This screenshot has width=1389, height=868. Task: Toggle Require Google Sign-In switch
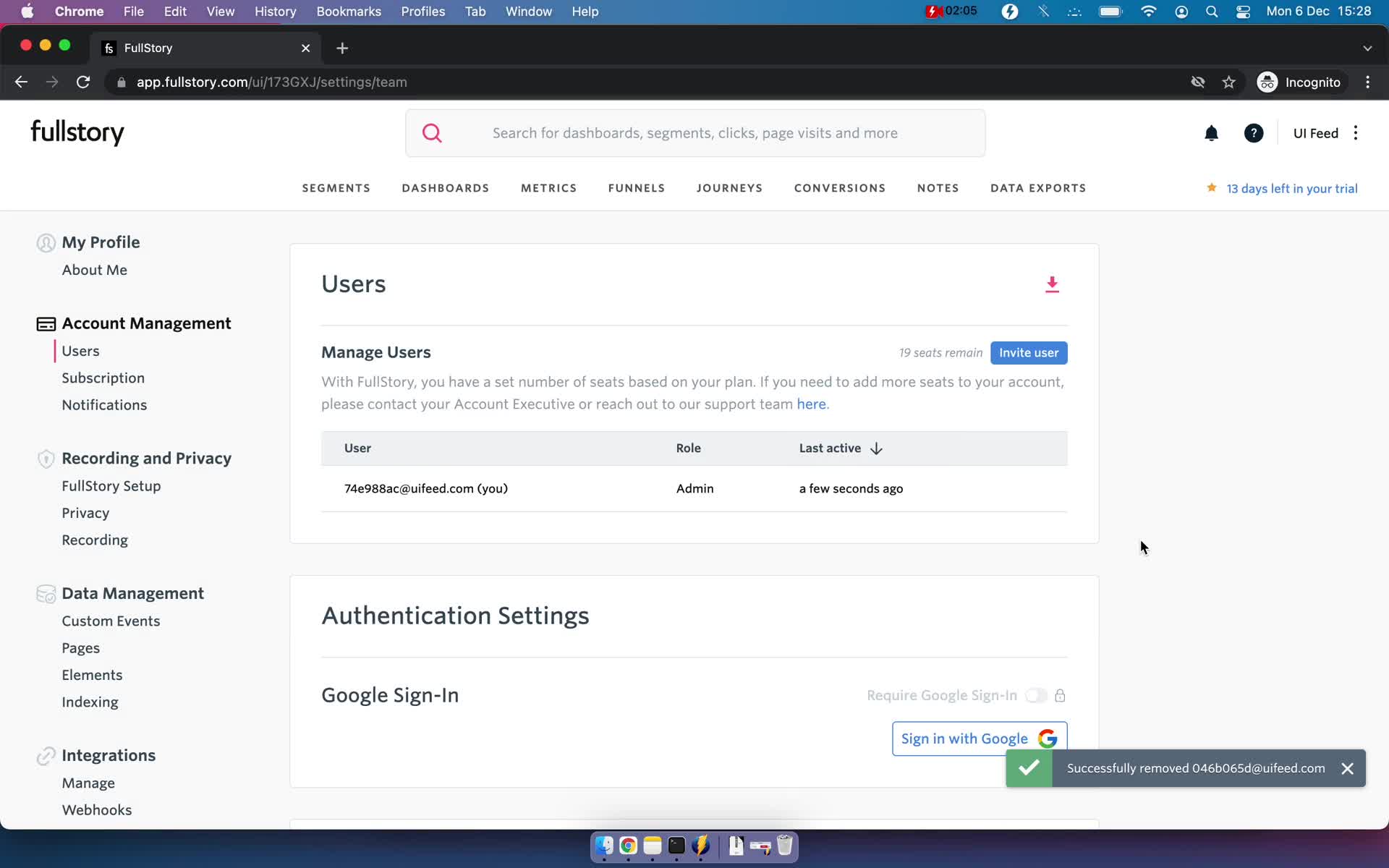[x=1036, y=695]
